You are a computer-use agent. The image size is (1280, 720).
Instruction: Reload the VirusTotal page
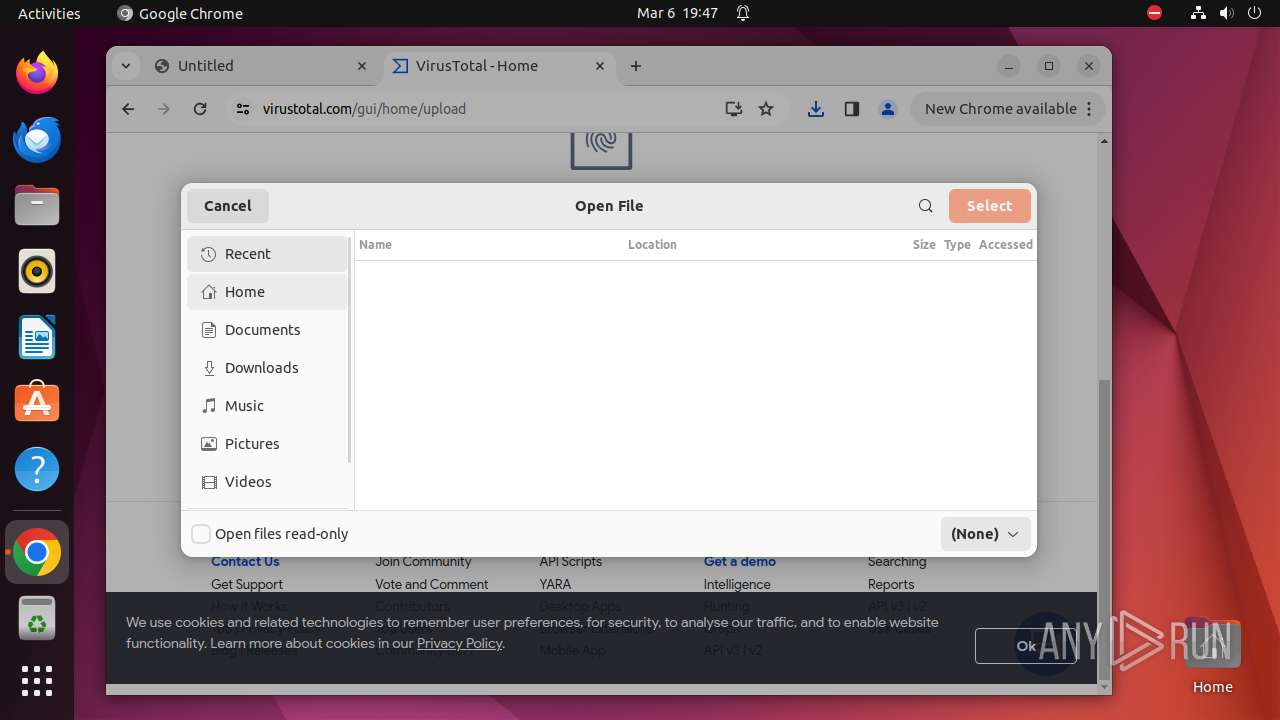pyautogui.click(x=200, y=109)
